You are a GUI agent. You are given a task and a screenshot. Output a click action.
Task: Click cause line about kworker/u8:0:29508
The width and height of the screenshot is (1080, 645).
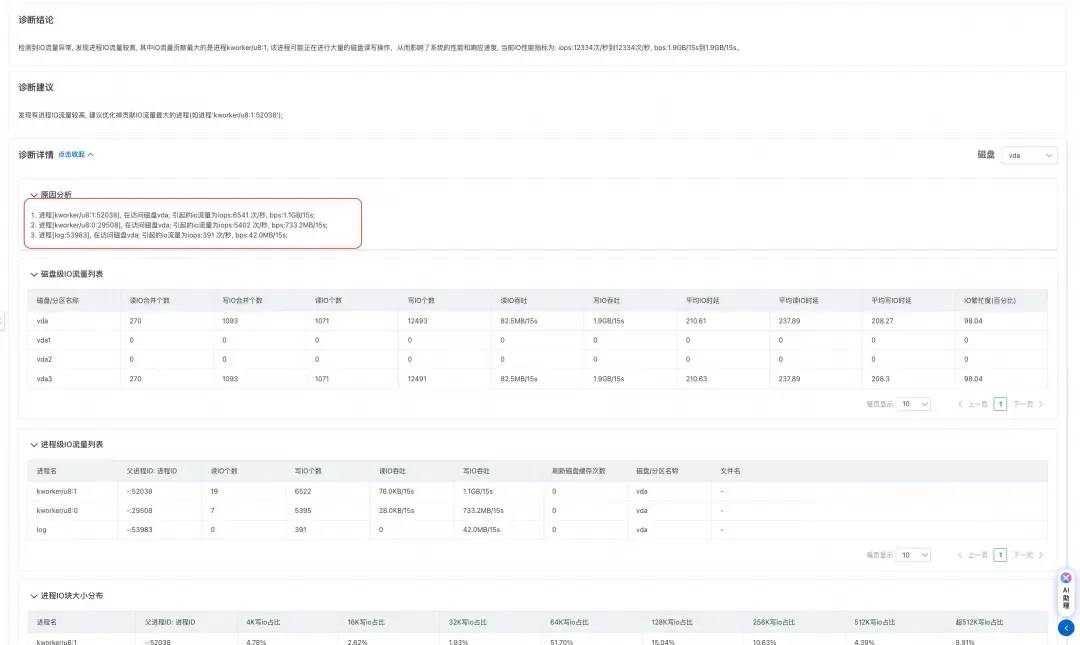pyautogui.click(x=179, y=225)
